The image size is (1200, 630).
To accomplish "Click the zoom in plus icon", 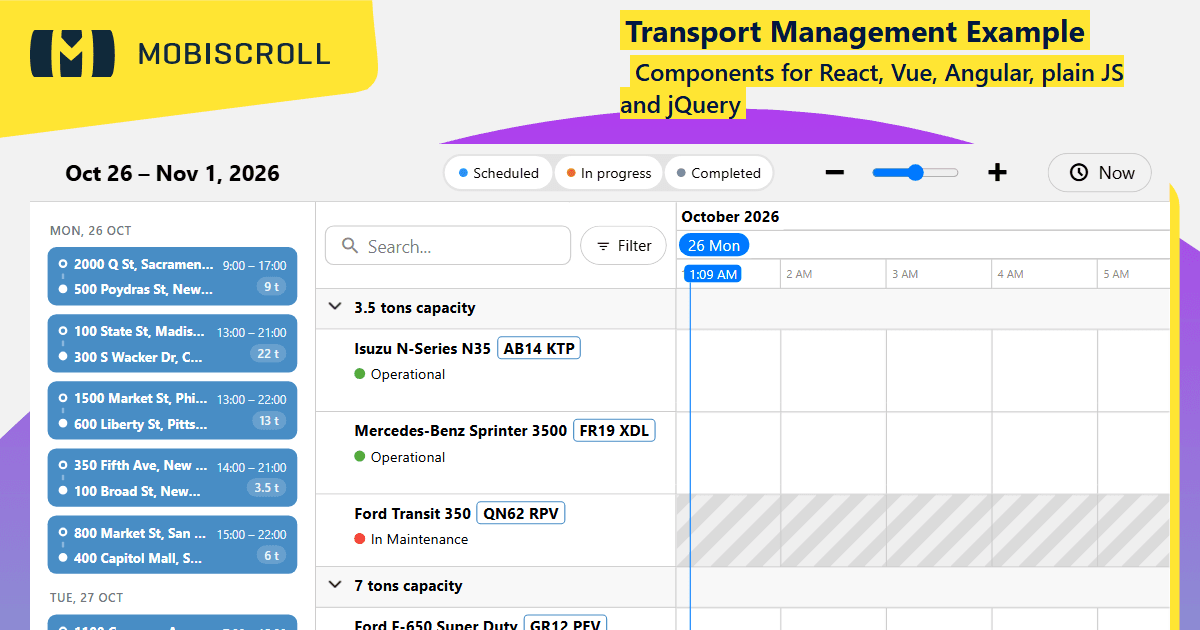I will pyautogui.click(x=997, y=173).
